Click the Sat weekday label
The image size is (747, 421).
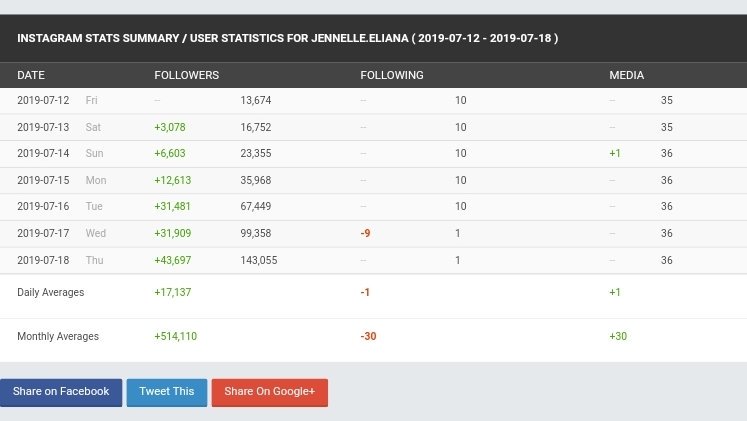(x=93, y=127)
